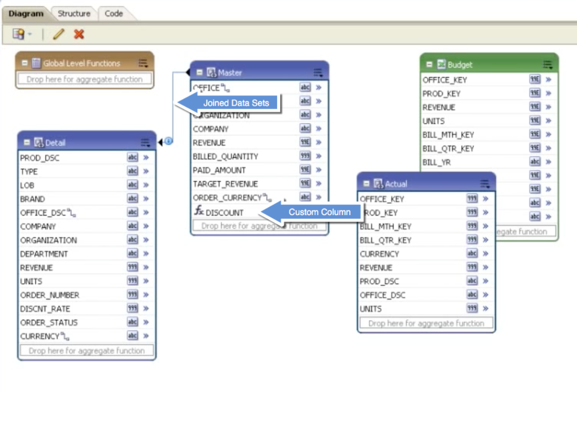Image resolution: width=577 pixels, height=429 pixels.
Task: Collapse the Master data set box
Action: (199, 72)
